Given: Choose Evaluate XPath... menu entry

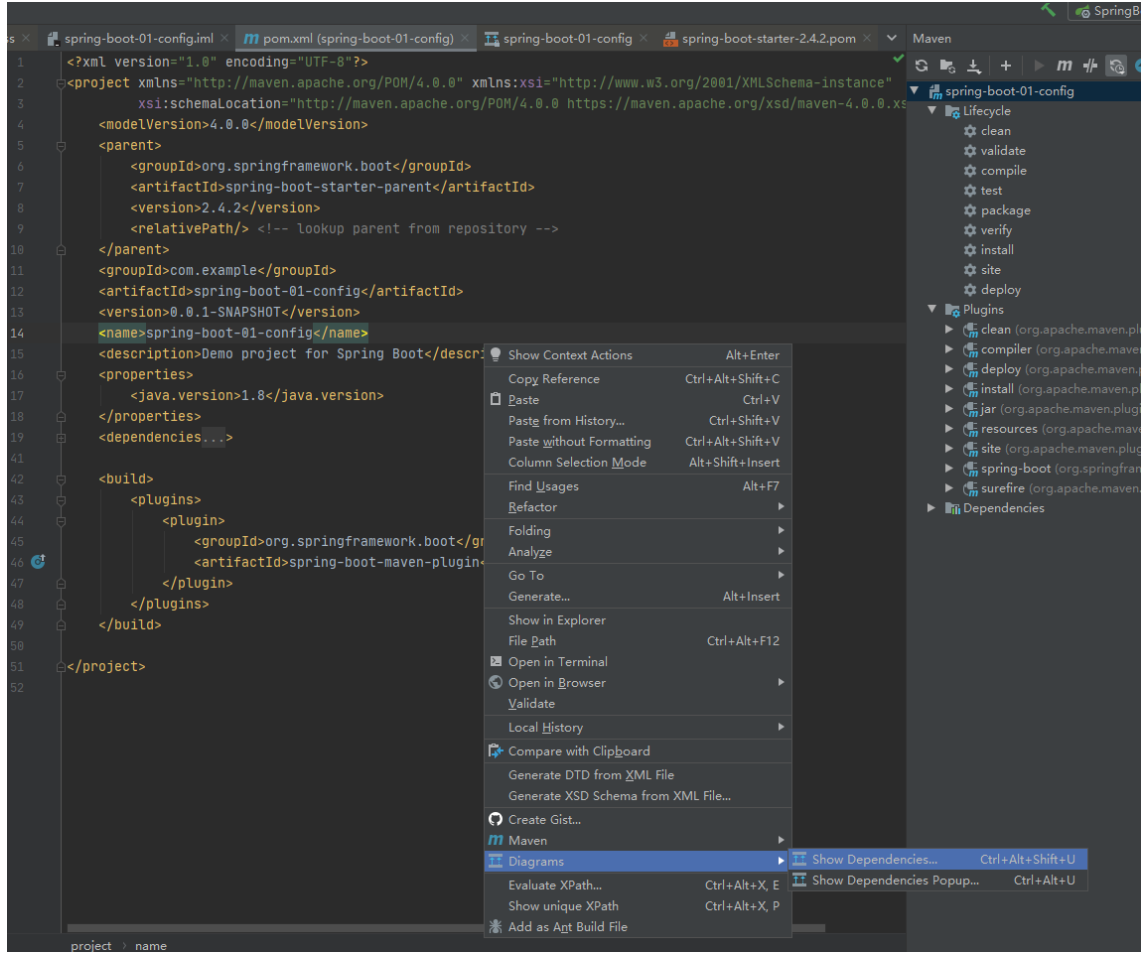Looking at the screenshot, I should tap(638, 885).
